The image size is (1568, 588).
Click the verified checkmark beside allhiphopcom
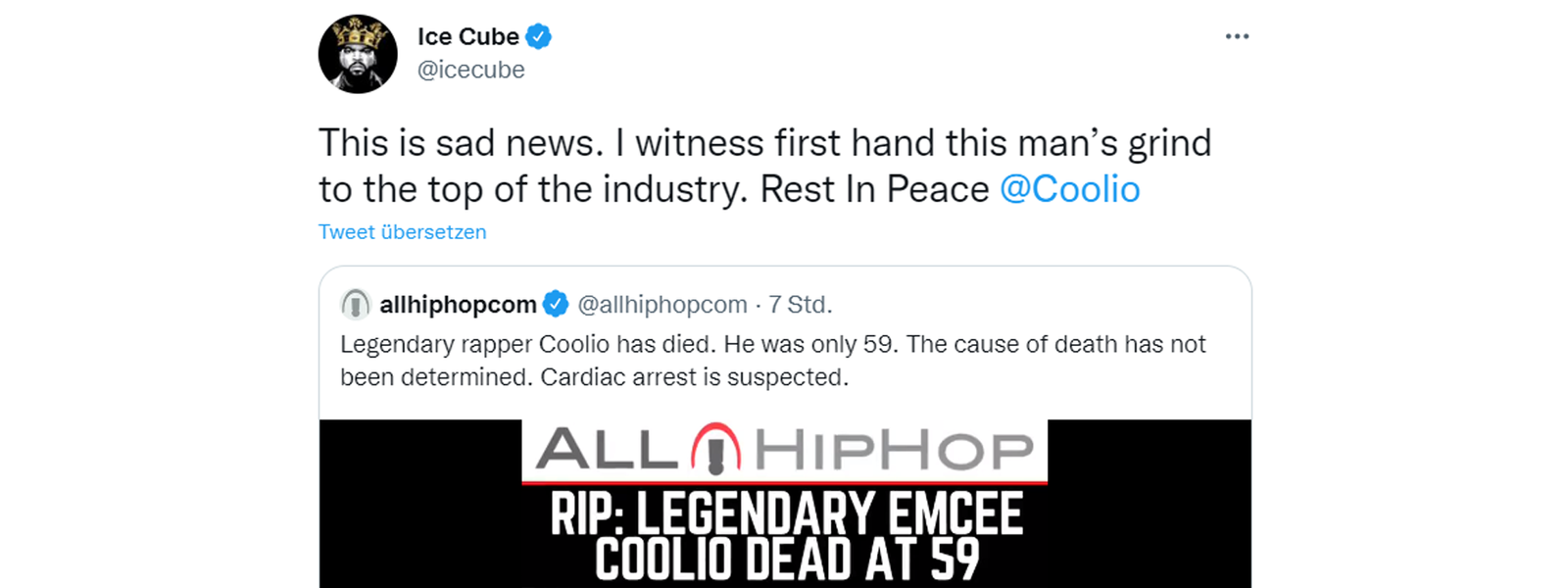point(556,304)
